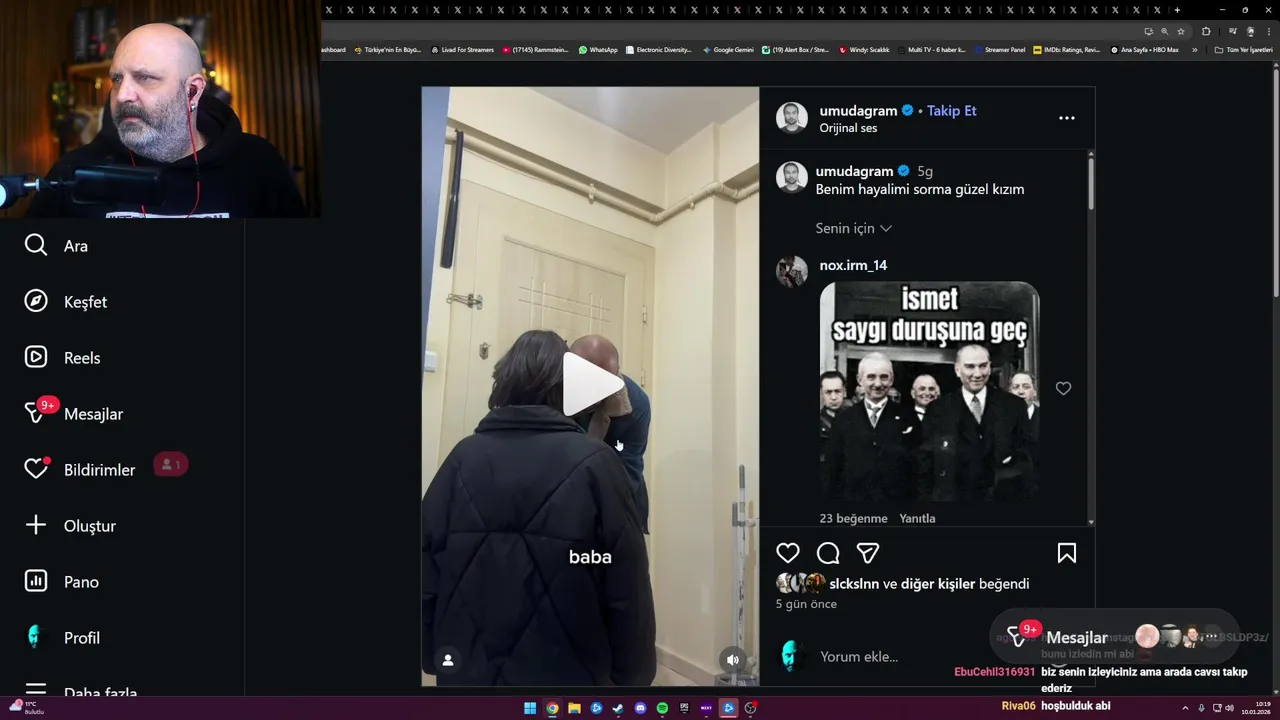
Task: Open Livad For Streamers bookmark
Action: pyautogui.click(x=462, y=50)
